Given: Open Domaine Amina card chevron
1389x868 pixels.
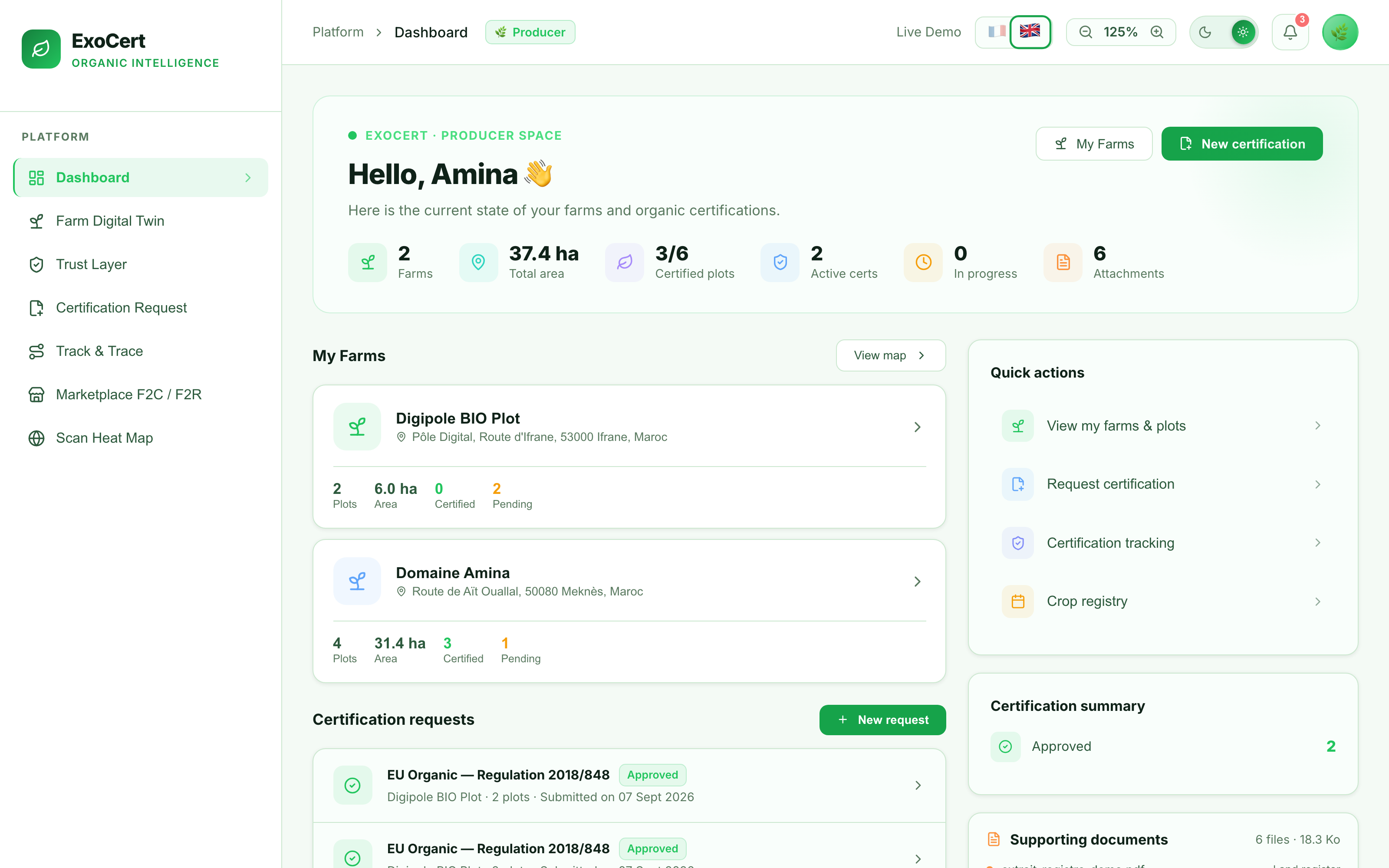Looking at the screenshot, I should [x=917, y=582].
